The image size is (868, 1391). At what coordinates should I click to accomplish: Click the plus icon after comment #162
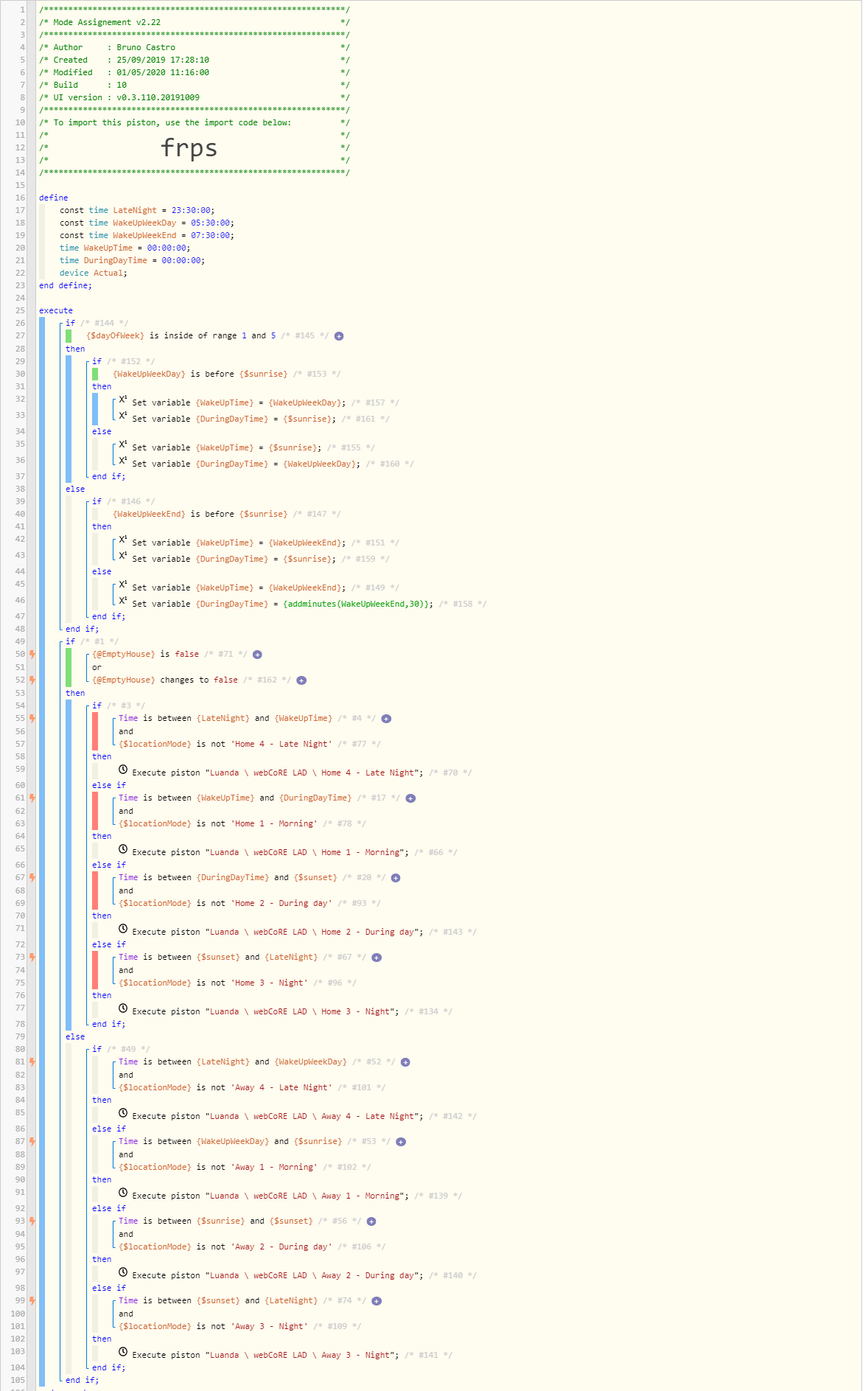point(301,680)
